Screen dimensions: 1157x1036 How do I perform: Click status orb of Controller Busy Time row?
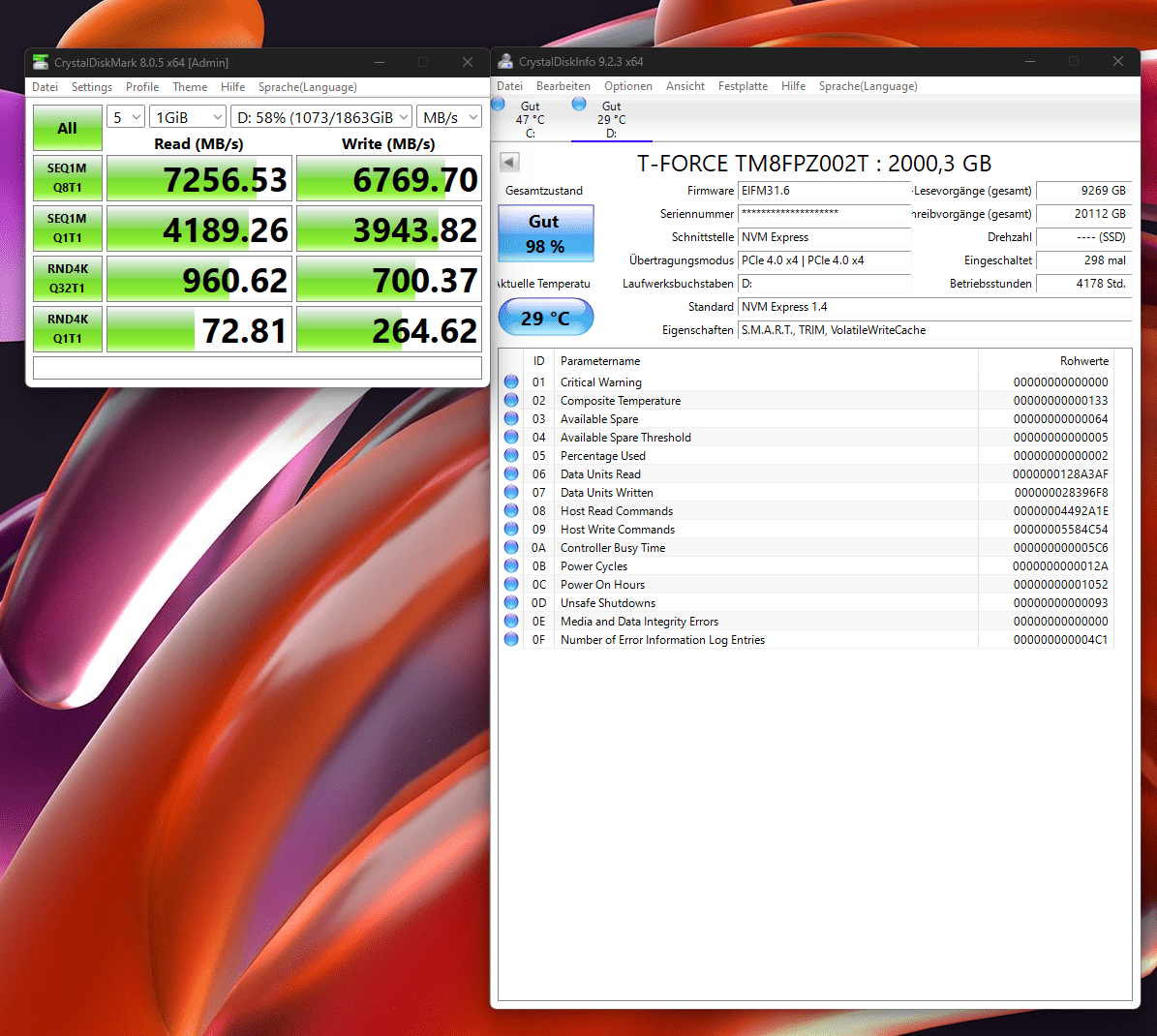click(x=511, y=547)
